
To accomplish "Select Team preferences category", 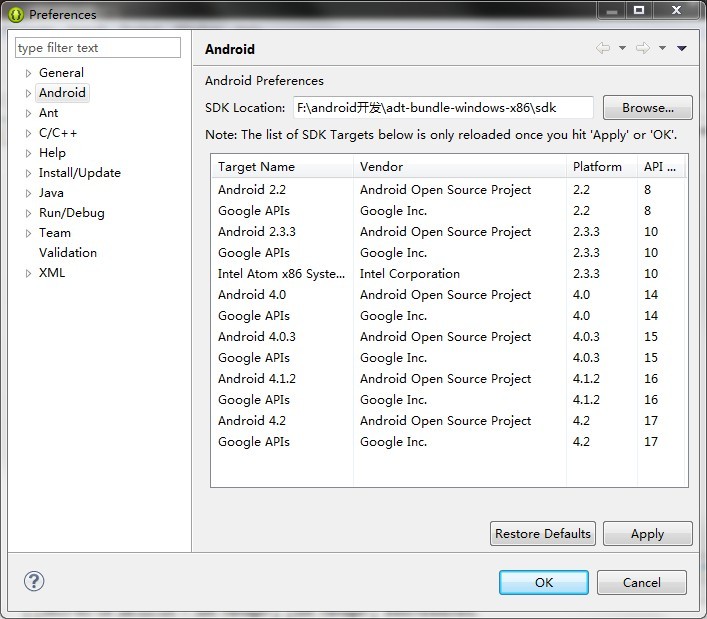I will [x=55, y=233].
